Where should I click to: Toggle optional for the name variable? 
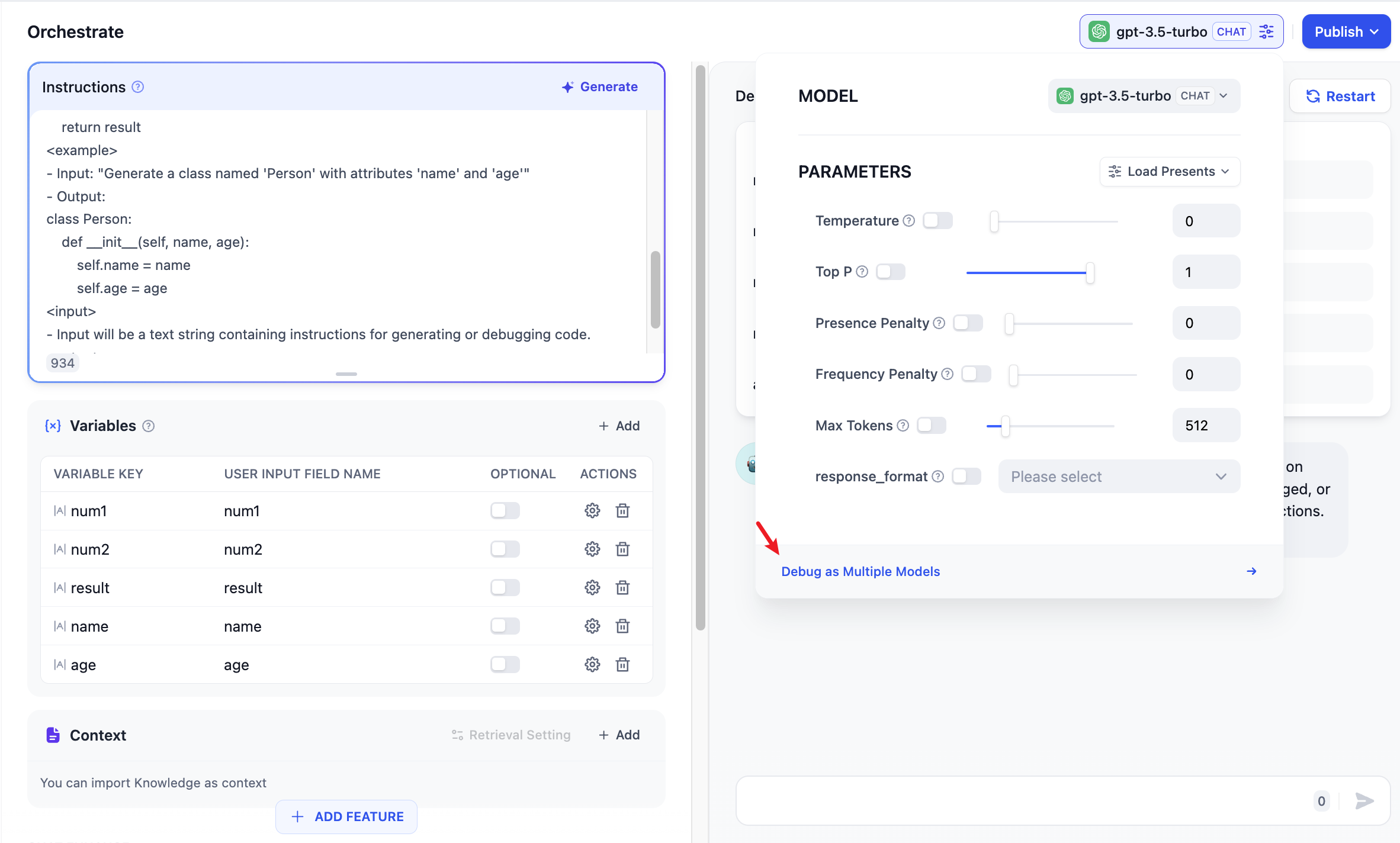pos(505,626)
